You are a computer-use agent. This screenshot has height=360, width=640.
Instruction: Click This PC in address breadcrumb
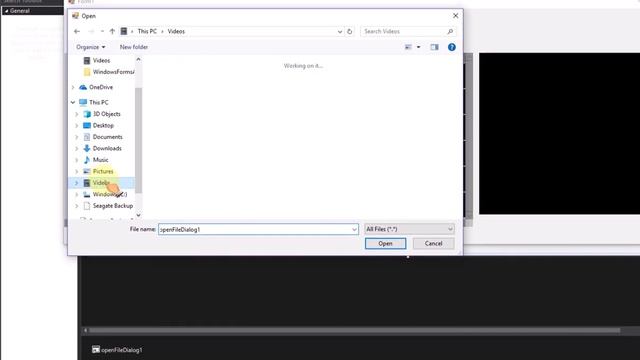(x=147, y=31)
